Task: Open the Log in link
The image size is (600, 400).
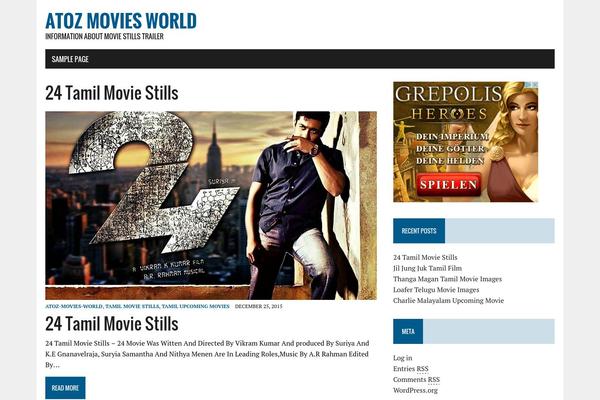Action: 403,358
